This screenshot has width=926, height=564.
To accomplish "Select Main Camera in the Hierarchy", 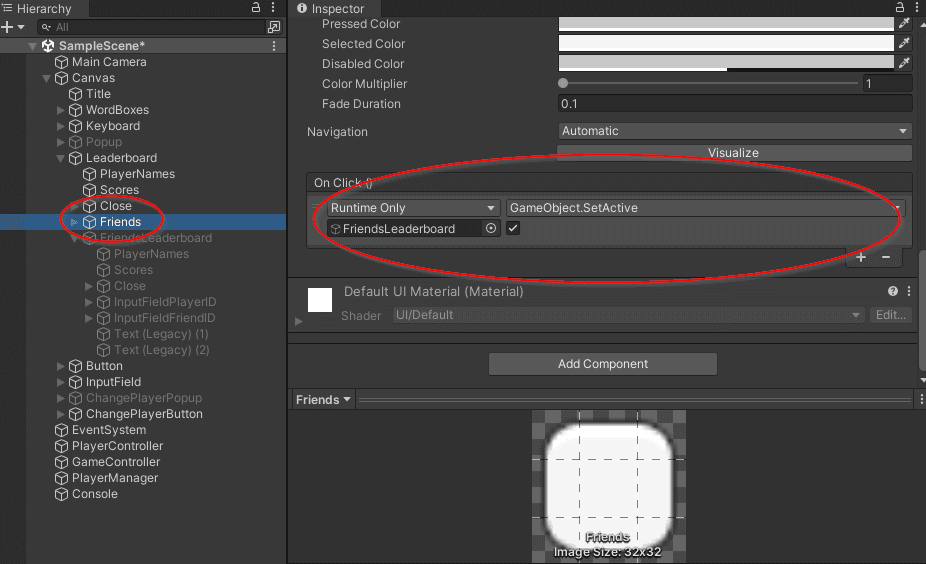I will (x=108, y=62).
